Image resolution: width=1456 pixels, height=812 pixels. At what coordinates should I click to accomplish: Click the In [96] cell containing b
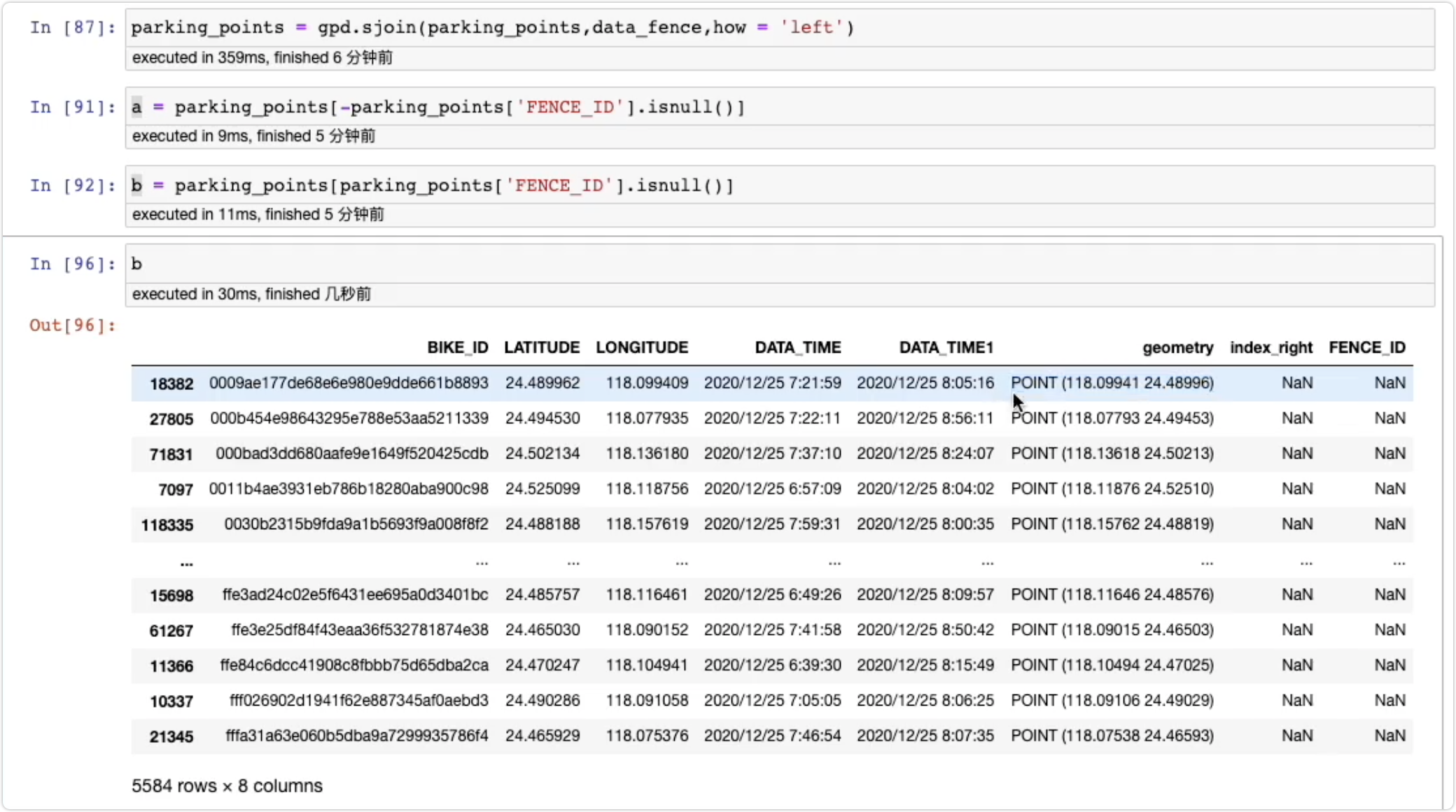pyautogui.click(x=780, y=264)
